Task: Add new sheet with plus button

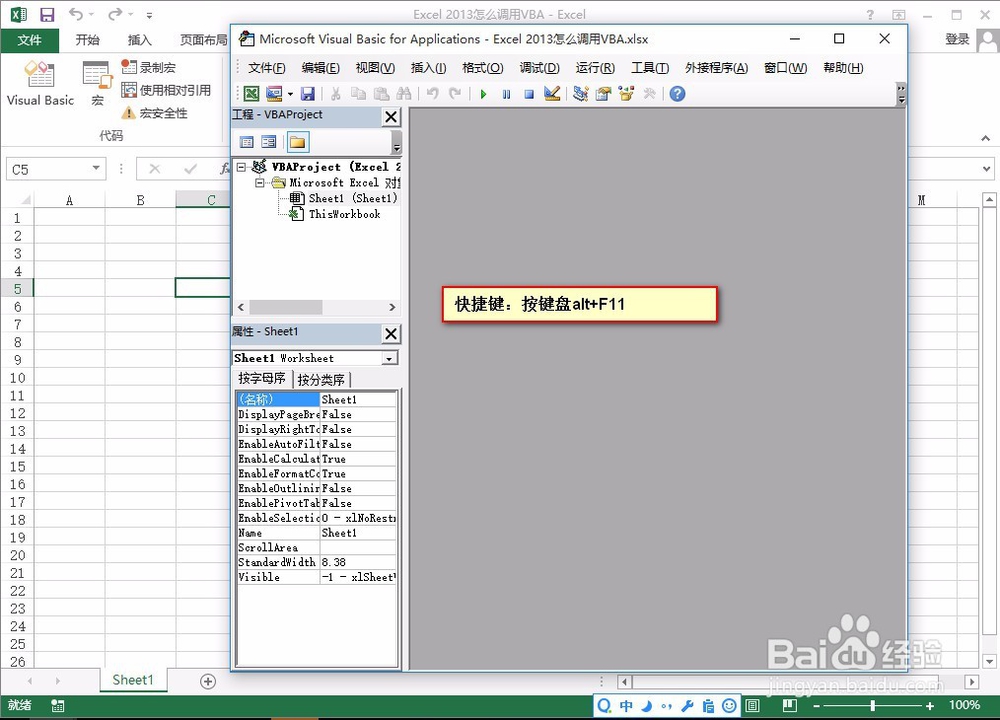Action: click(208, 681)
